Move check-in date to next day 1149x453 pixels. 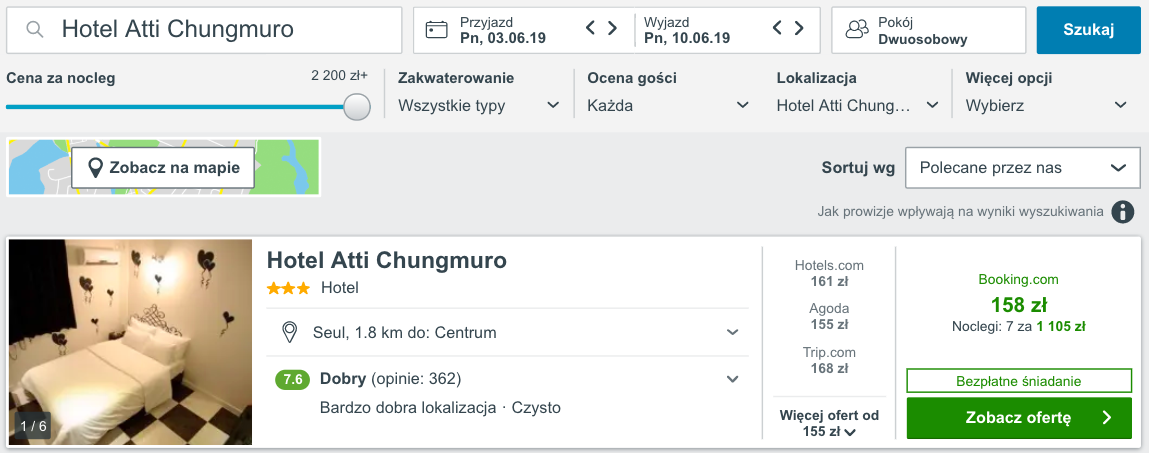point(612,28)
